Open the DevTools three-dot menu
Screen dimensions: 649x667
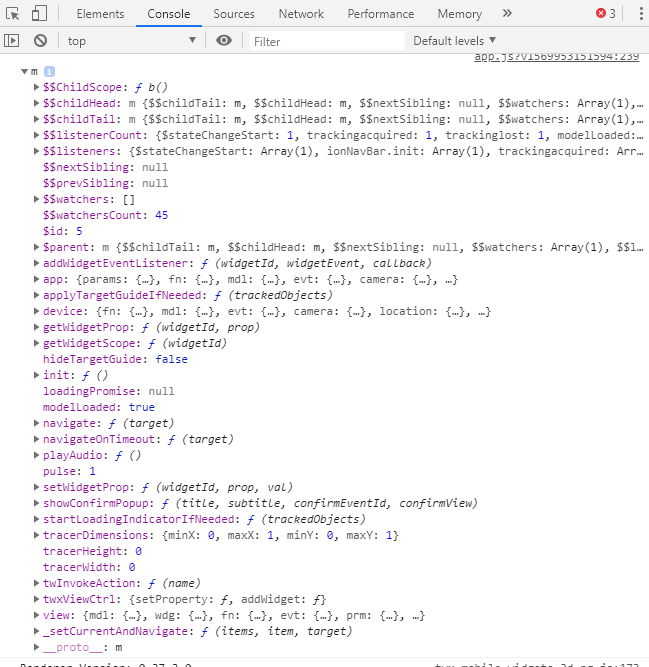(x=638, y=13)
